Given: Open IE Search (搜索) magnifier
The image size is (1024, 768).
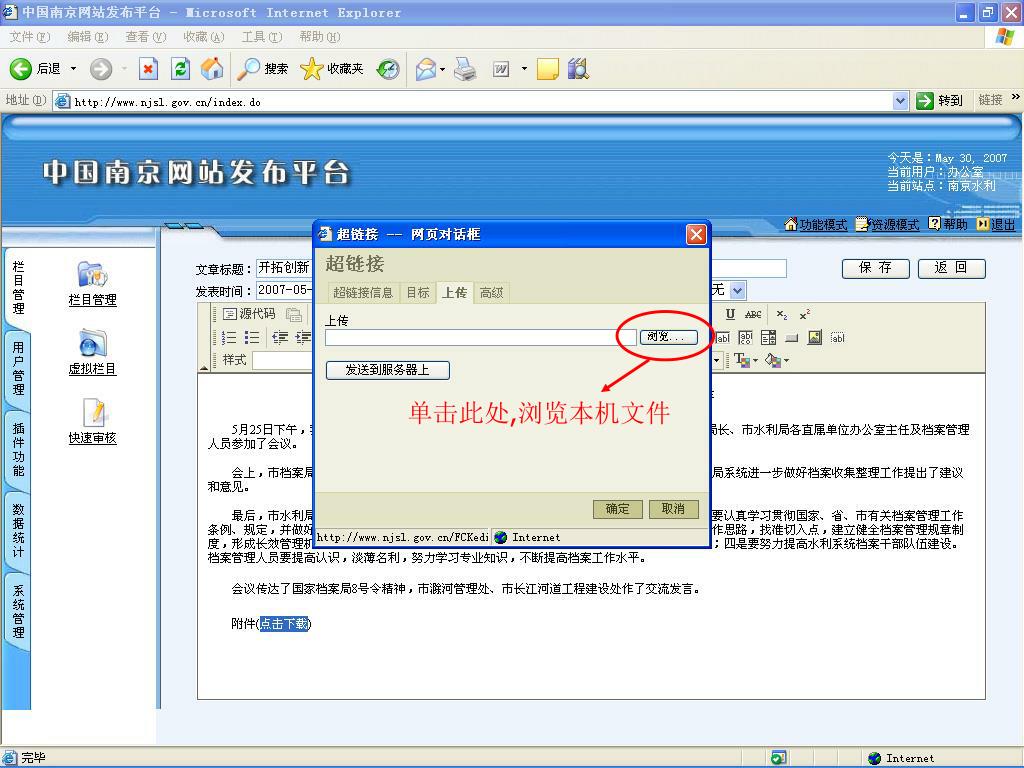Looking at the screenshot, I should tap(248, 69).
